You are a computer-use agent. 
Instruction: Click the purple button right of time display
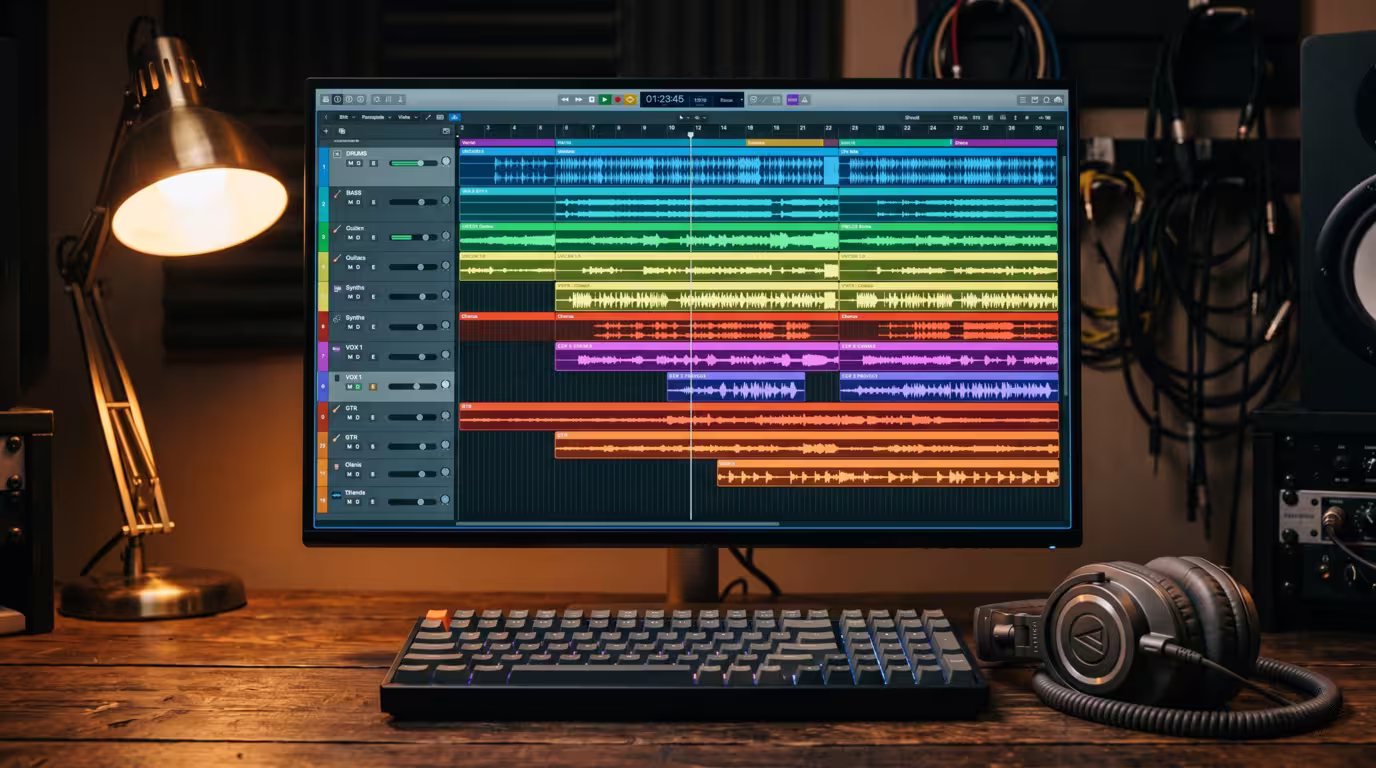pos(793,100)
